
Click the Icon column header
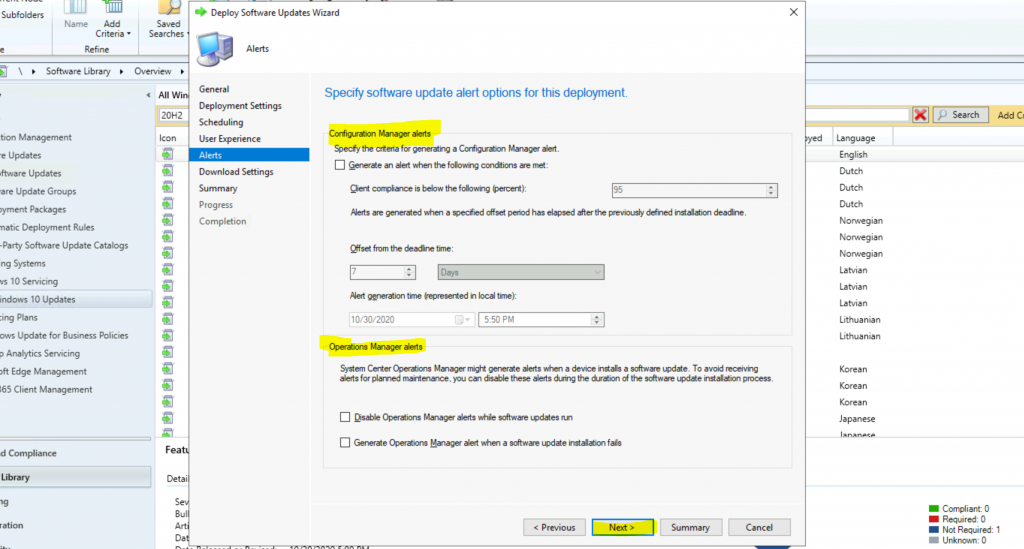coord(168,138)
